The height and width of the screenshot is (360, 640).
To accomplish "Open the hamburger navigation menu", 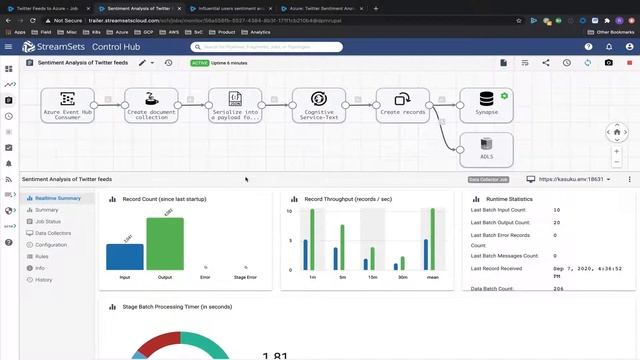I will coord(8,47).
